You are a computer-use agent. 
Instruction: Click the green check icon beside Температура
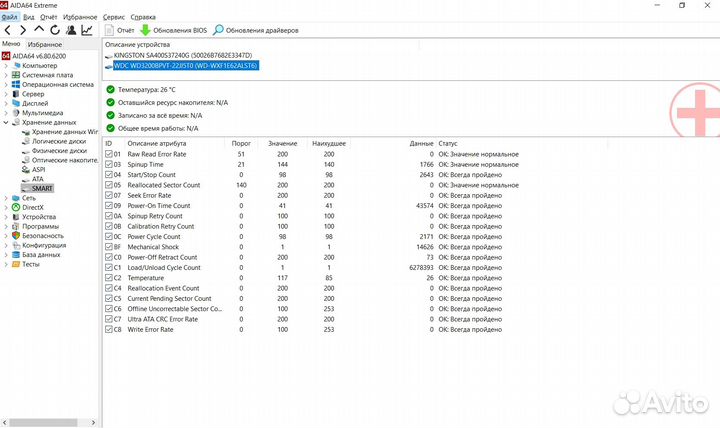(110, 90)
